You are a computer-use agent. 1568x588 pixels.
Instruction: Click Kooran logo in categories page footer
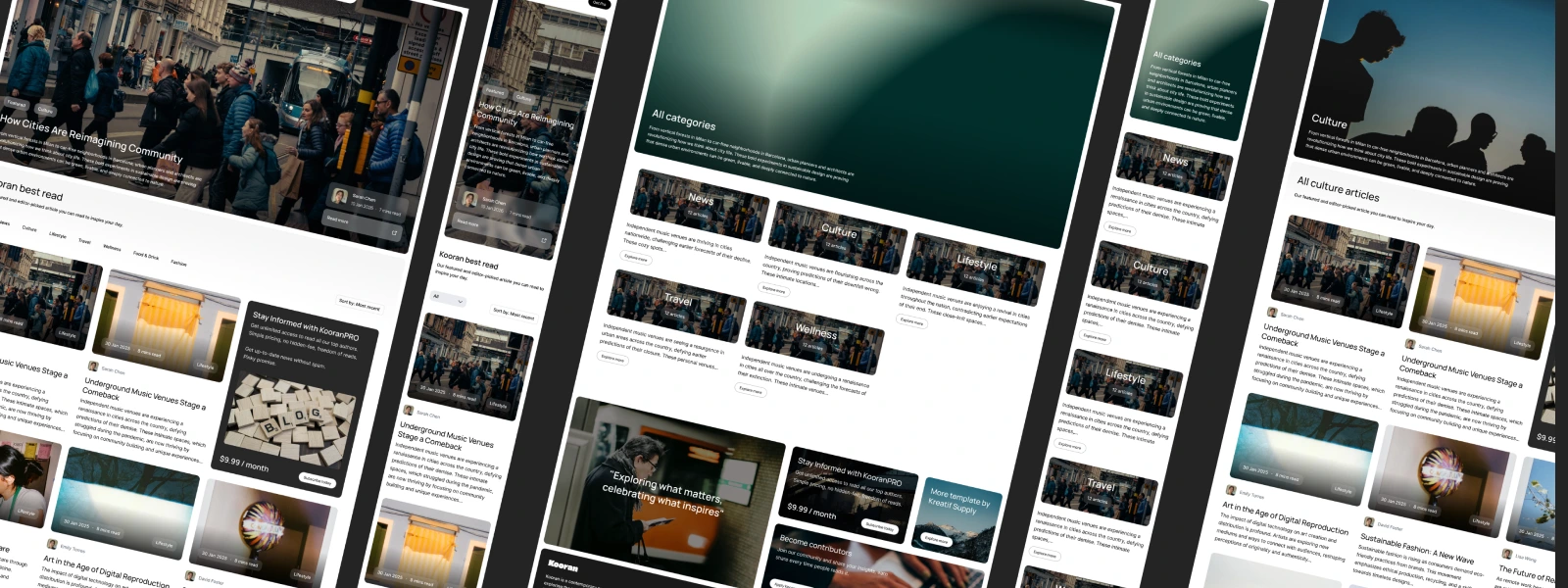[563, 565]
